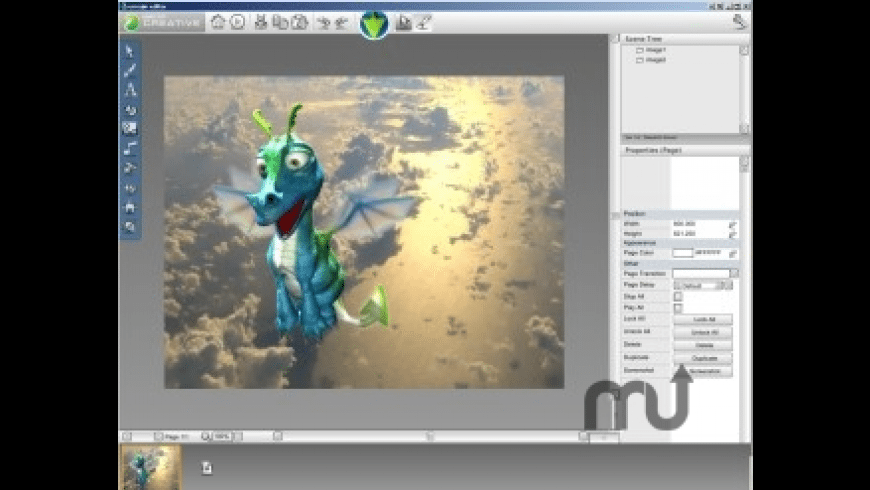This screenshot has width=870, height=490.
Task: Select the line drawing tool
Action: point(130,70)
